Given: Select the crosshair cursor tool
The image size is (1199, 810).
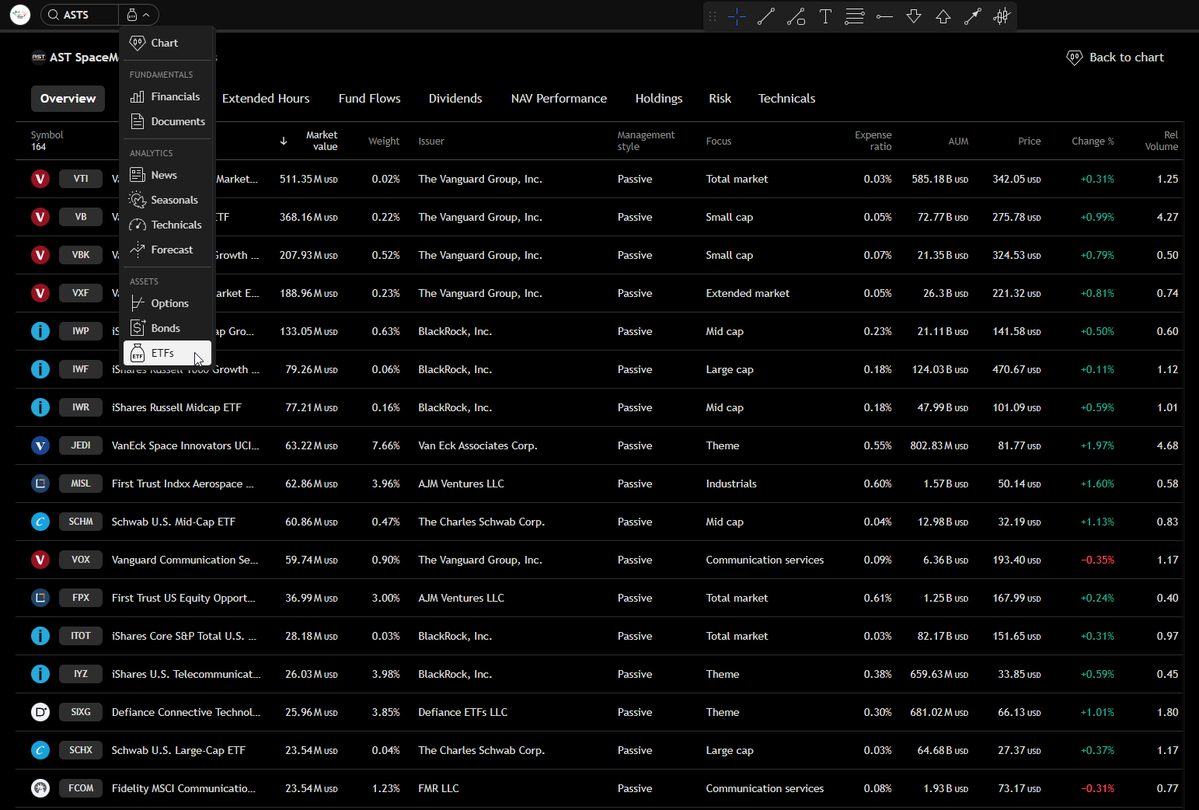Looking at the screenshot, I should coord(737,16).
